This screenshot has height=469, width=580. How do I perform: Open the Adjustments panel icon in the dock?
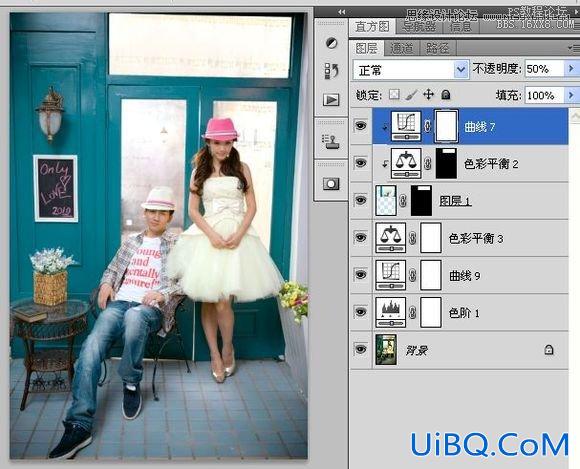(331, 43)
